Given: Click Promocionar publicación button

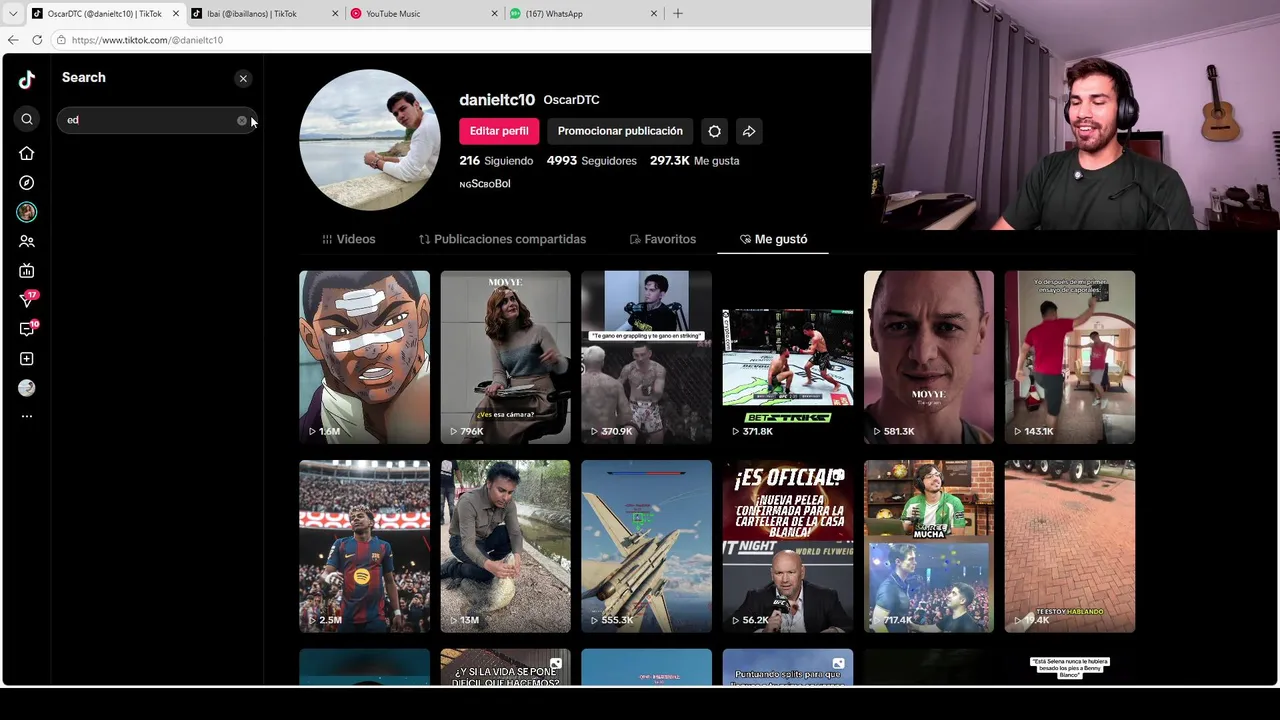Looking at the screenshot, I should coord(620,131).
